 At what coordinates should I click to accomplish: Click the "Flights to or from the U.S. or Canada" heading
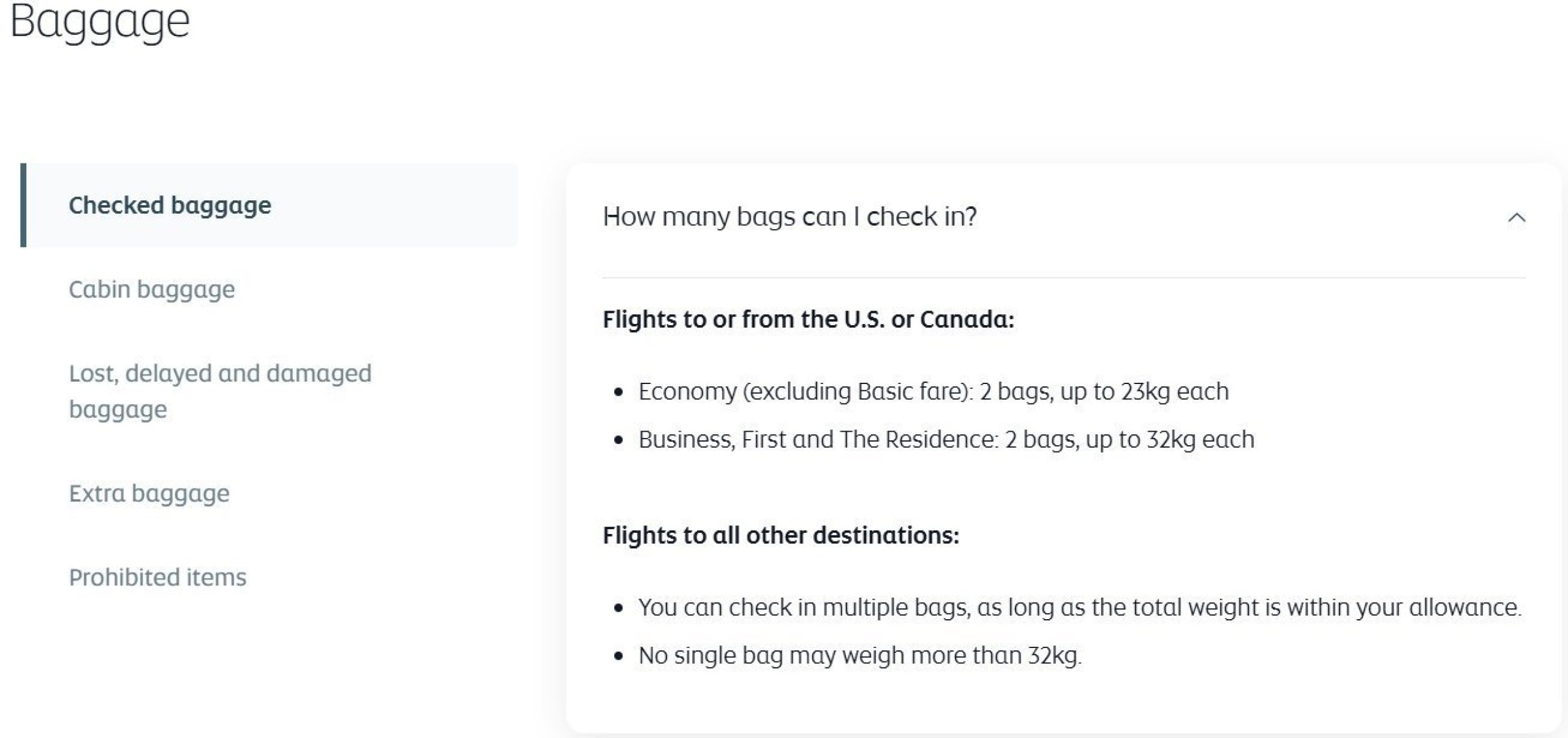(808, 319)
